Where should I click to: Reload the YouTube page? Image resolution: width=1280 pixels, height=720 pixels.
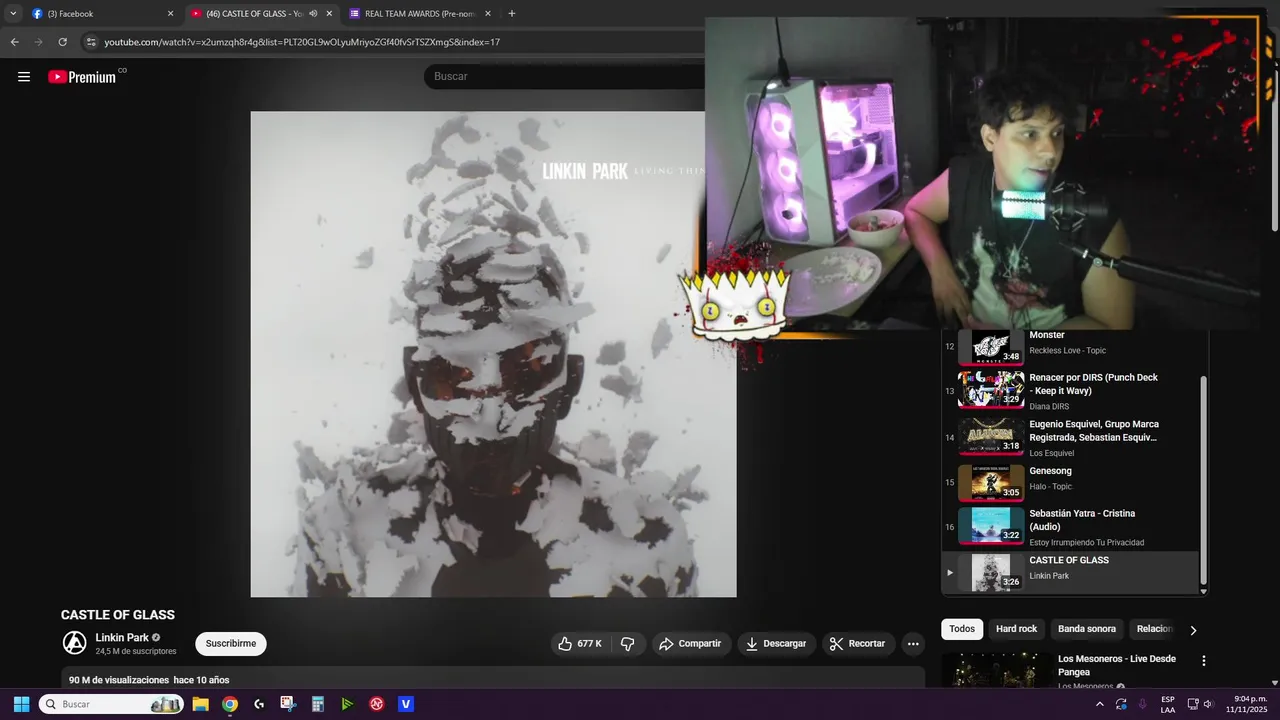tap(62, 42)
